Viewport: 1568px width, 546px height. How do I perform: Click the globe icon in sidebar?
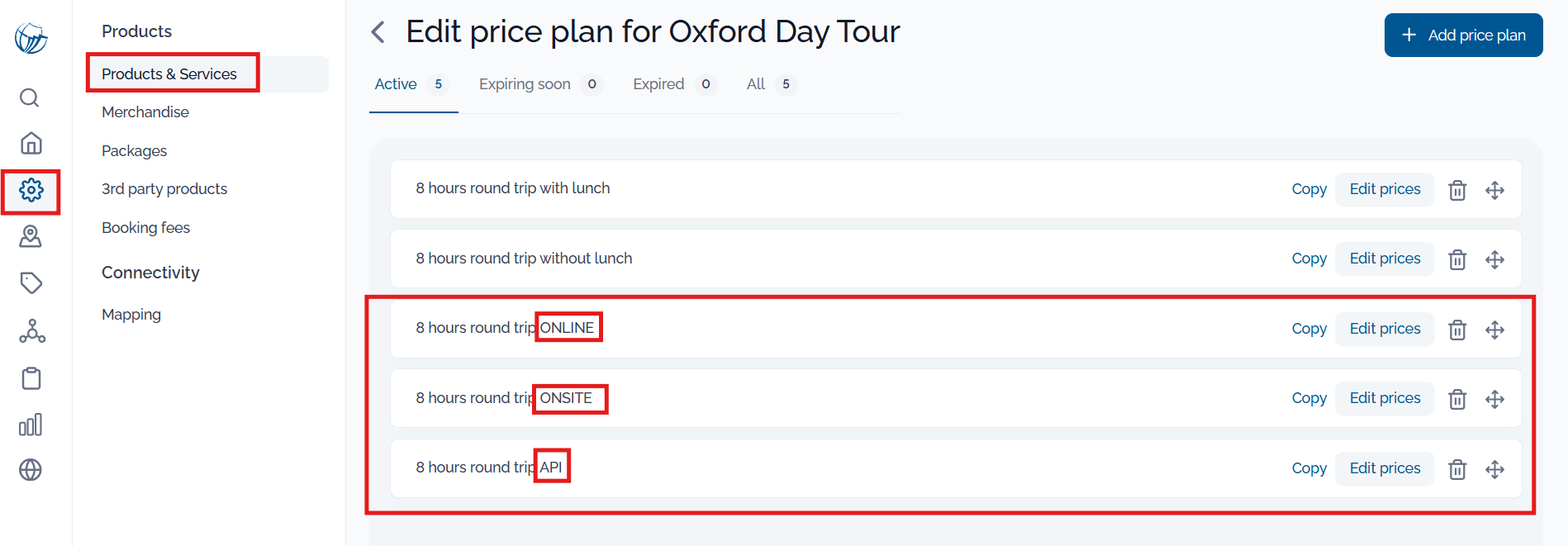(x=31, y=470)
